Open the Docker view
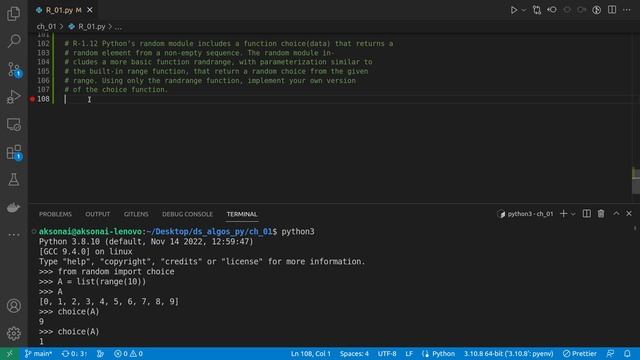This screenshot has height=360, width=640. pyautogui.click(x=13, y=207)
